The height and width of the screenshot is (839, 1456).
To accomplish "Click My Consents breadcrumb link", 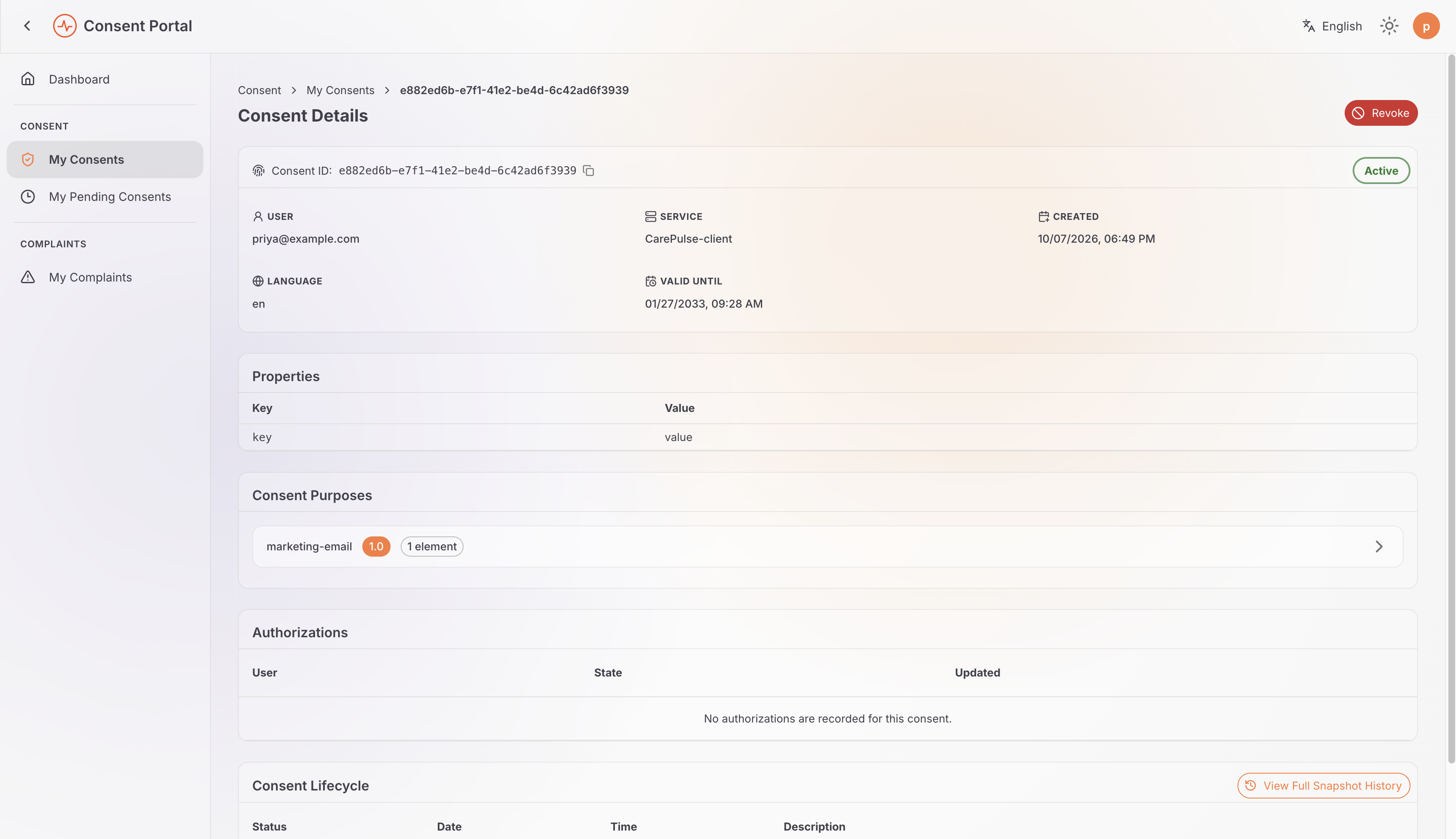I will tap(340, 90).
